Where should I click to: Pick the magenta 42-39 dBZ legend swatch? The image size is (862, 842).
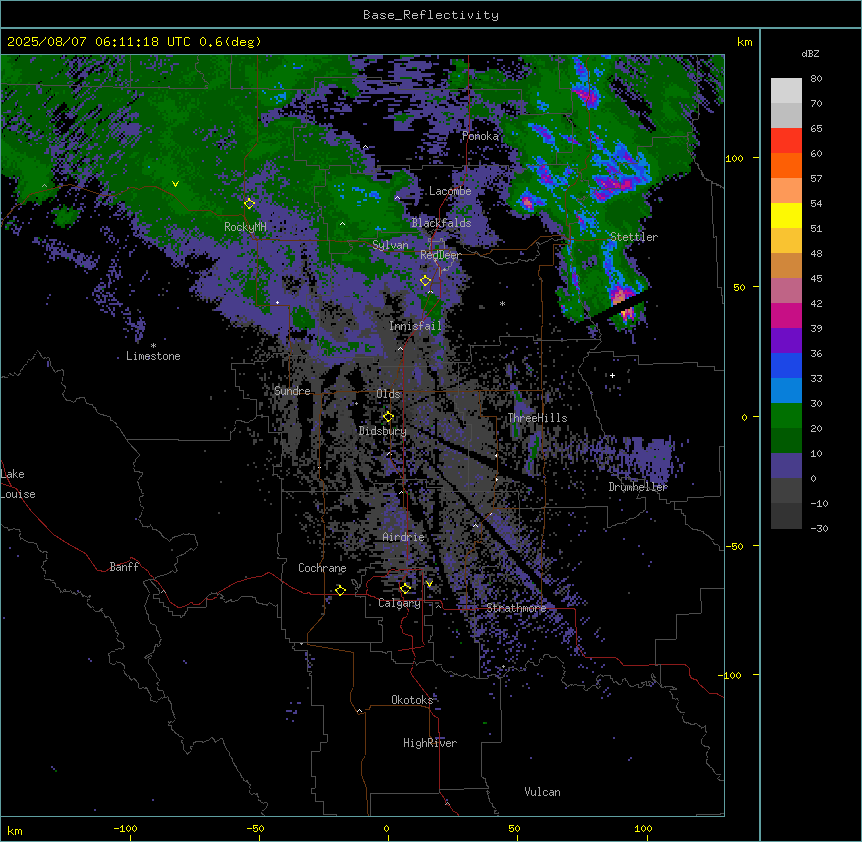coord(786,316)
